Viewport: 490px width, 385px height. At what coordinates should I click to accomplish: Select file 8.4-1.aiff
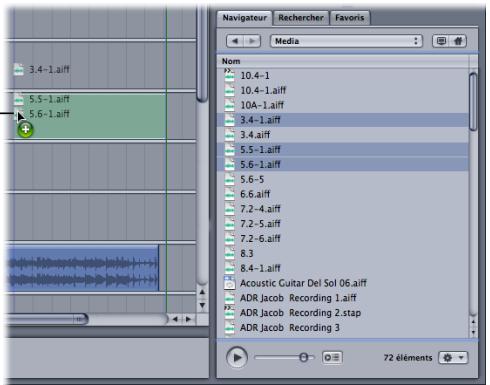(x=343, y=268)
